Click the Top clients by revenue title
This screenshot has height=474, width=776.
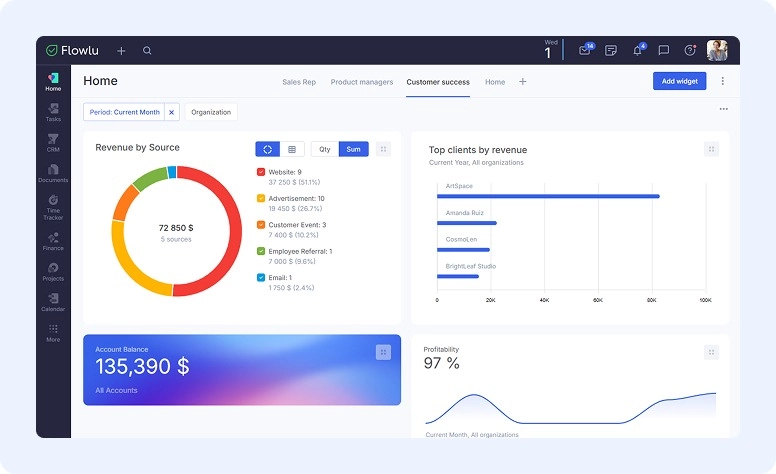point(478,150)
